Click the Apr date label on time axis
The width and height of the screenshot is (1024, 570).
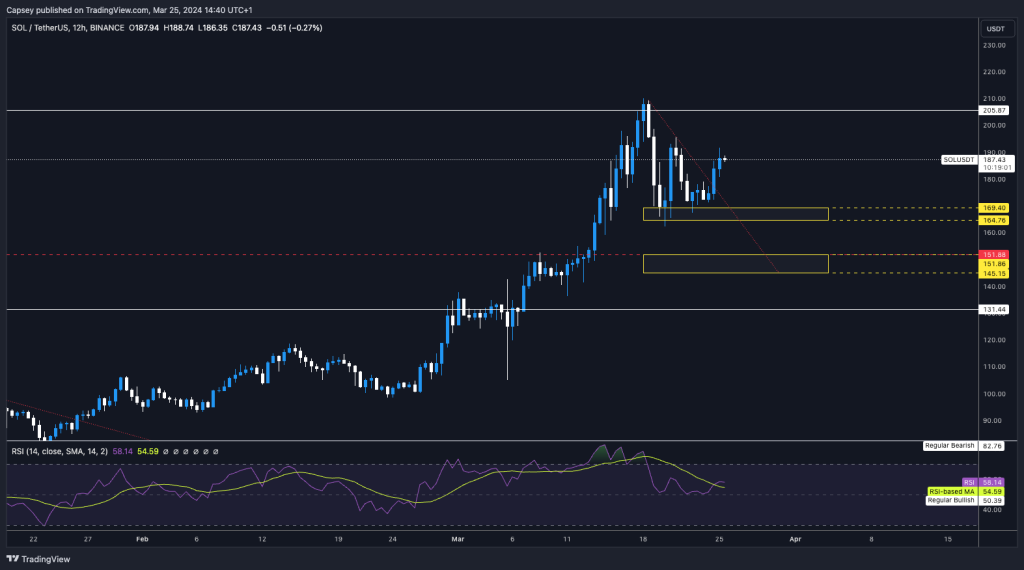(795, 539)
